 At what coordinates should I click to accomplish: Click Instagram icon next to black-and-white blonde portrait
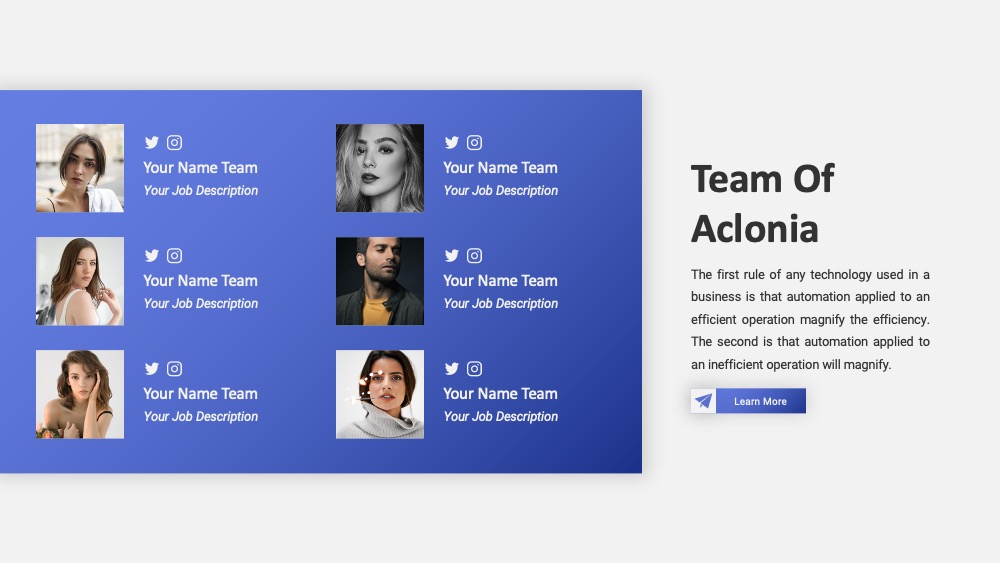[x=474, y=142]
